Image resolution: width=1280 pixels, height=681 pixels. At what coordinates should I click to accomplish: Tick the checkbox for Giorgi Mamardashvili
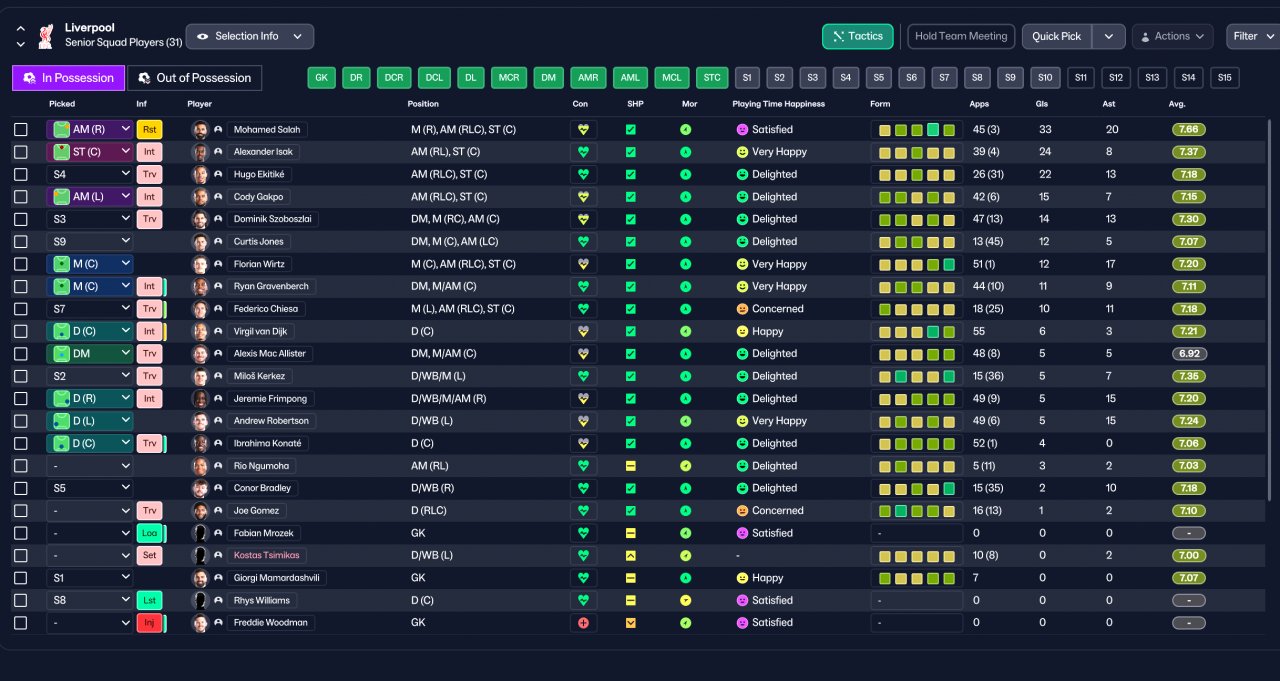(21, 578)
